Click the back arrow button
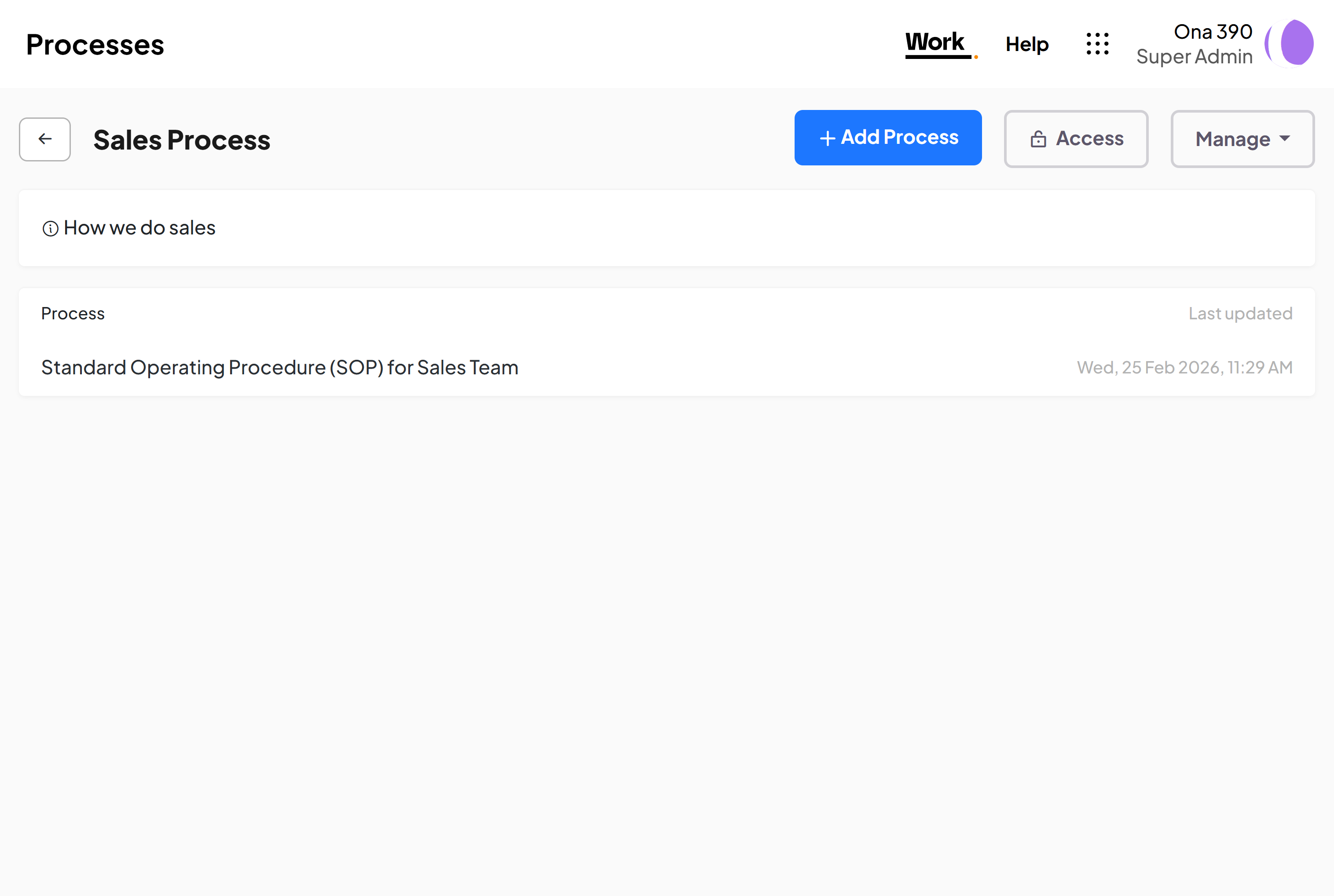 (44, 139)
